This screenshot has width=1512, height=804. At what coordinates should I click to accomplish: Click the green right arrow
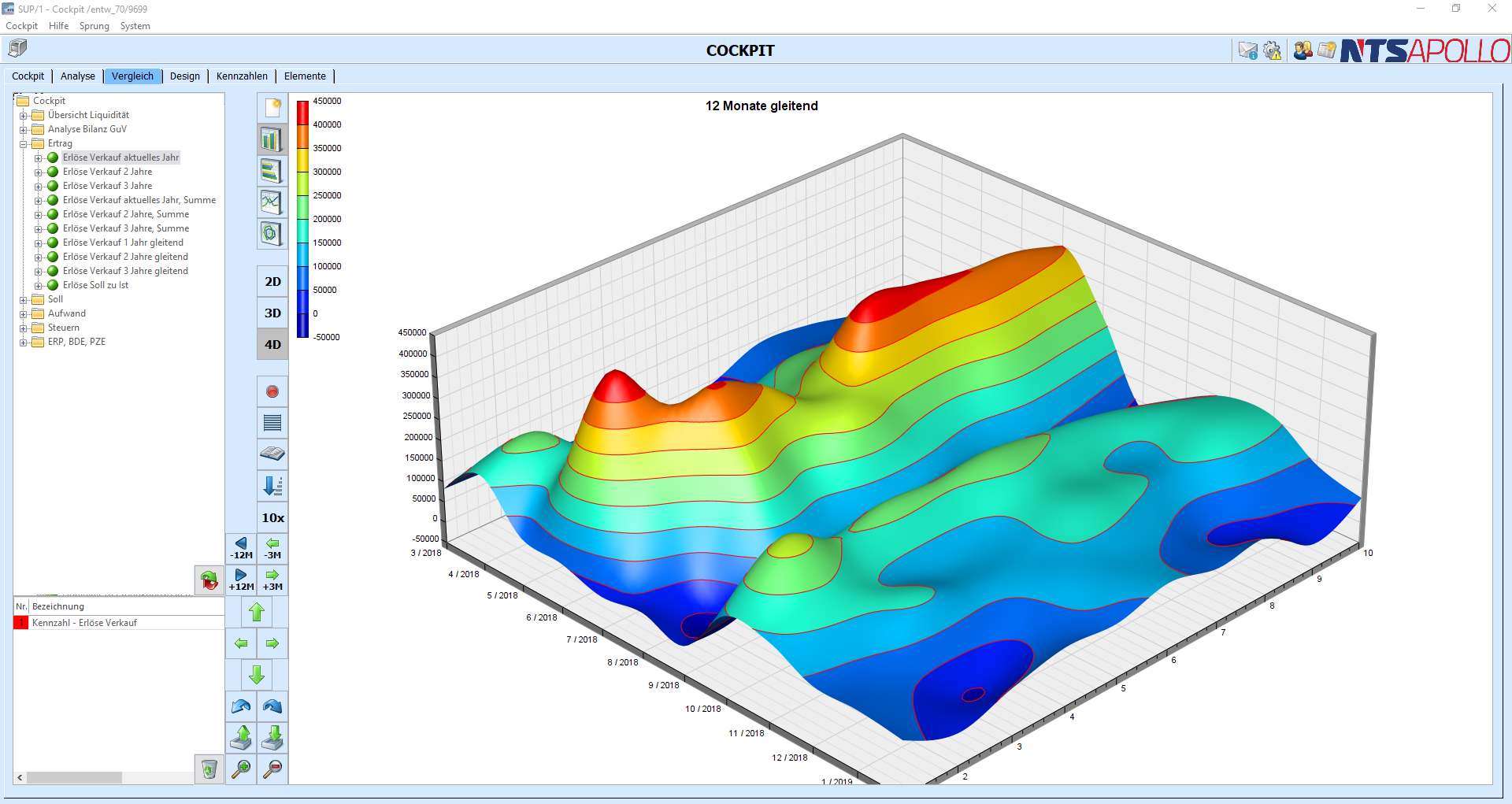[272, 643]
